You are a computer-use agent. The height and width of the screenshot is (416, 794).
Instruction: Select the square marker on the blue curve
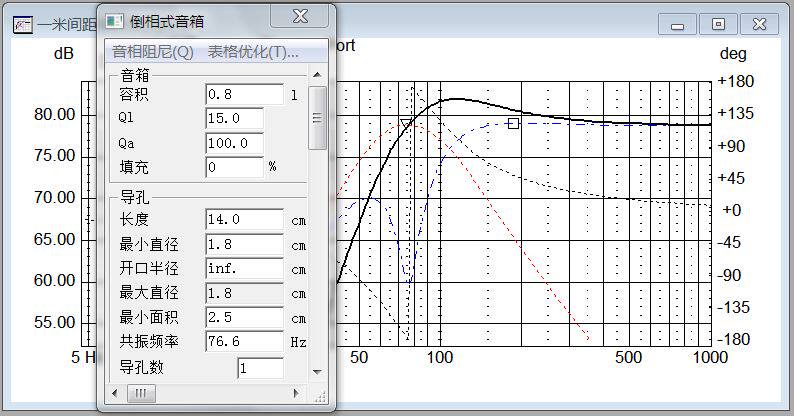coord(513,123)
